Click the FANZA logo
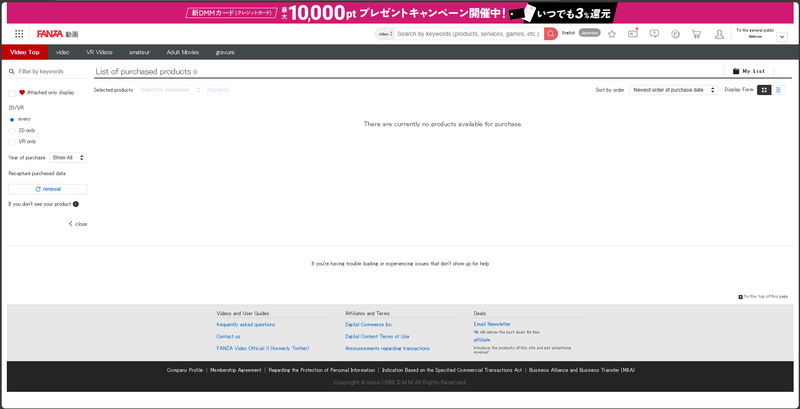The width and height of the screenshot is (800, 409). point(50,34)
